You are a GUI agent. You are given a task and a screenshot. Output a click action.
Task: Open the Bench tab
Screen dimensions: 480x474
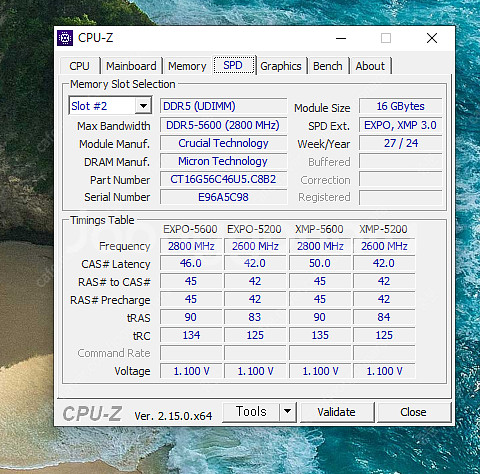click(x=328, y=66)
